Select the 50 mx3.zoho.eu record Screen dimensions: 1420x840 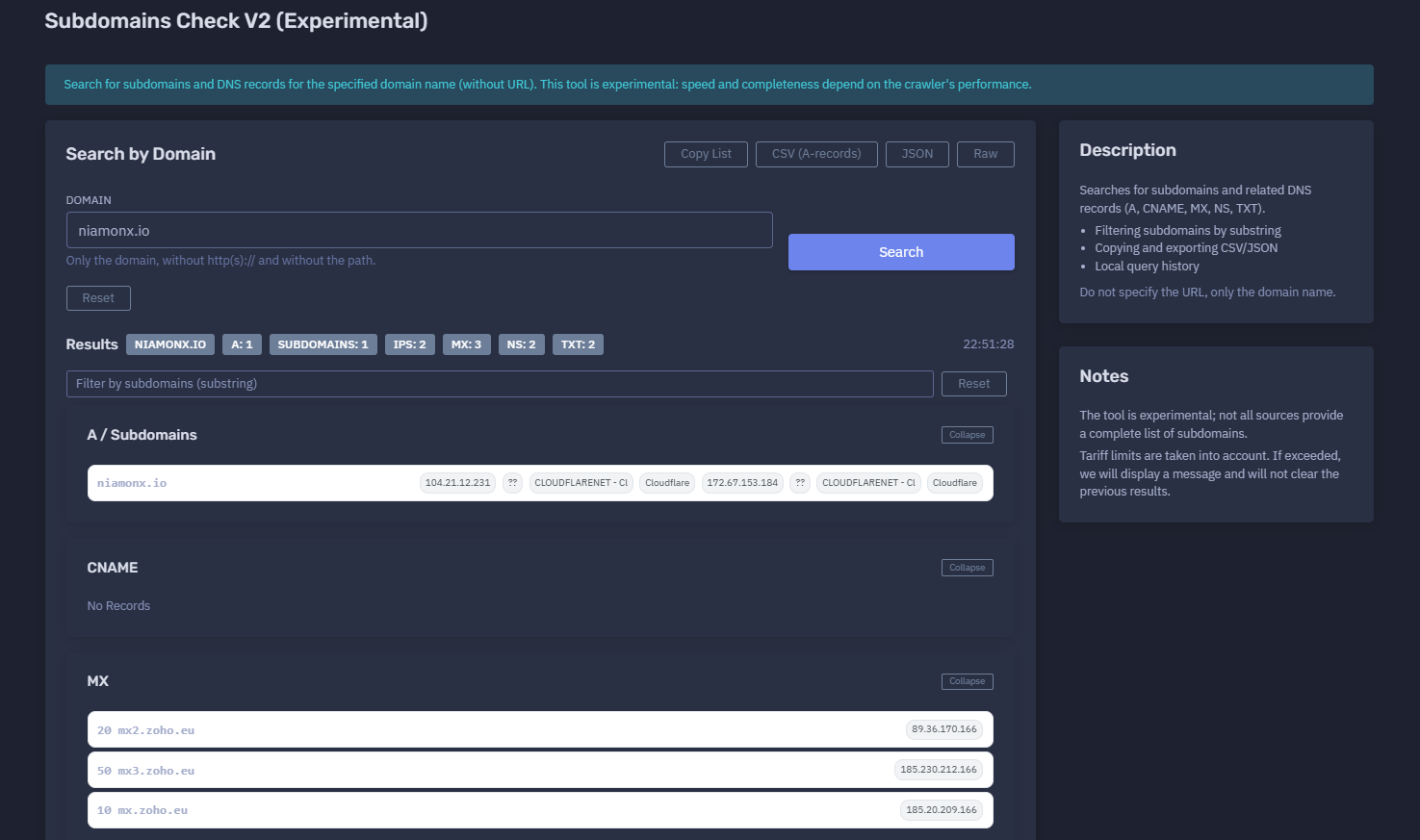(x=540, y=770)
